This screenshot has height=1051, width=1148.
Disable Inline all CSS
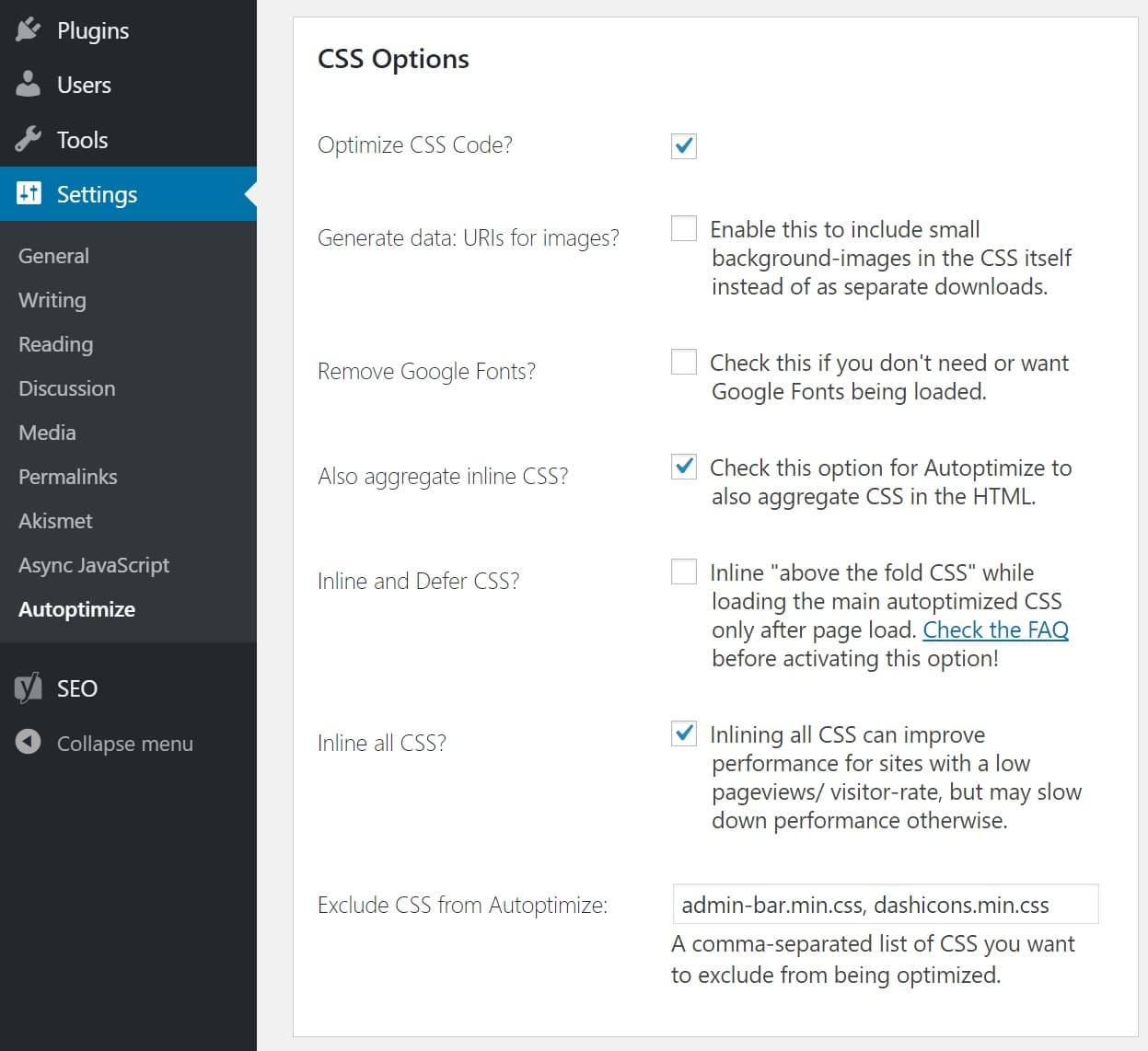683,734
